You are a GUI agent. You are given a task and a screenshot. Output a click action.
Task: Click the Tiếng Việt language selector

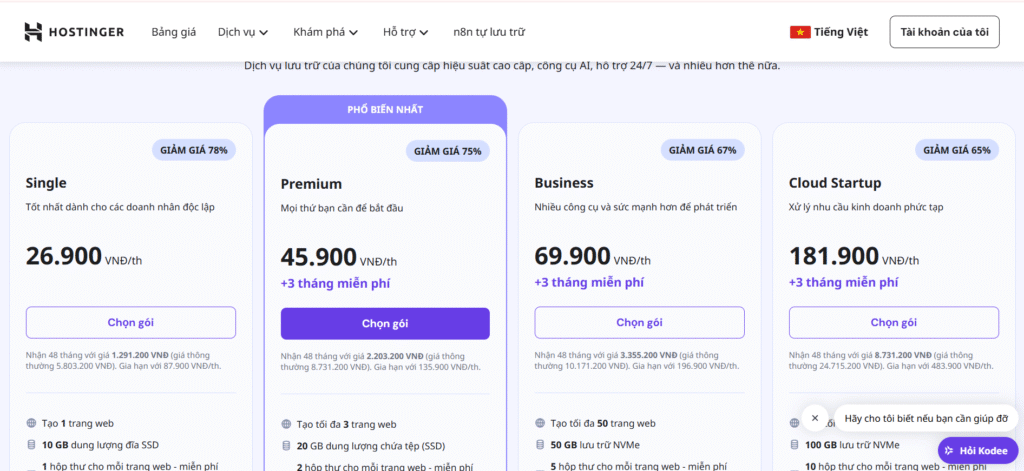828,32
